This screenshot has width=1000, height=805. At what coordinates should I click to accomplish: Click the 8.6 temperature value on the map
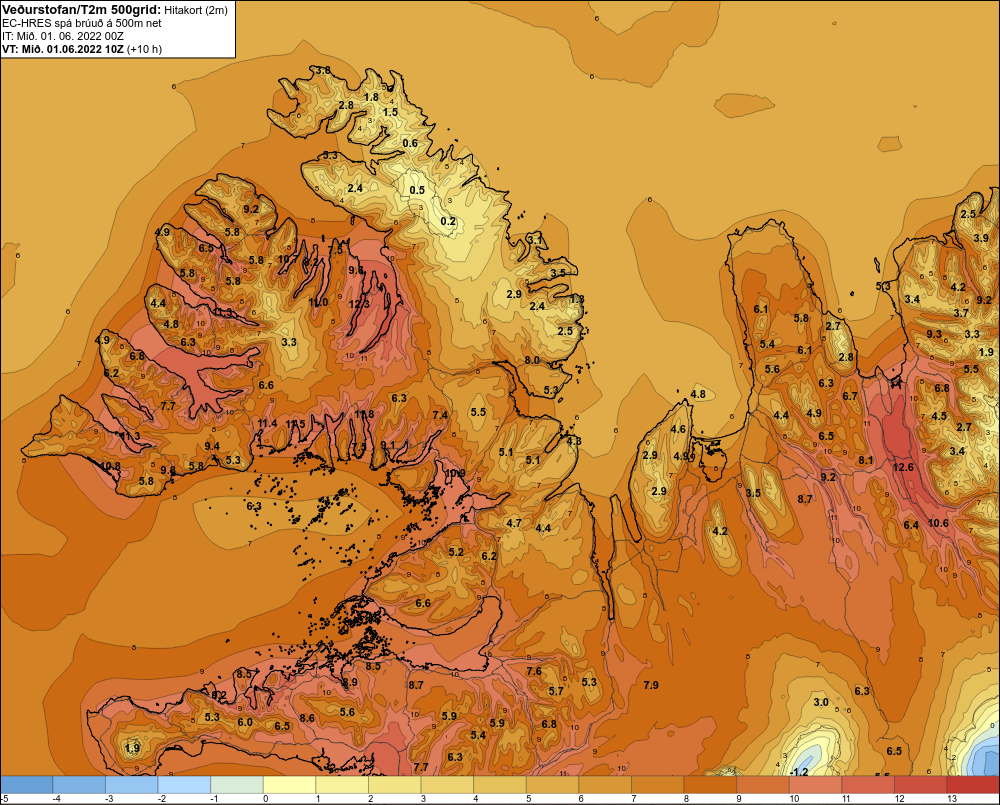pyautogui.click(x=307, y=718)
